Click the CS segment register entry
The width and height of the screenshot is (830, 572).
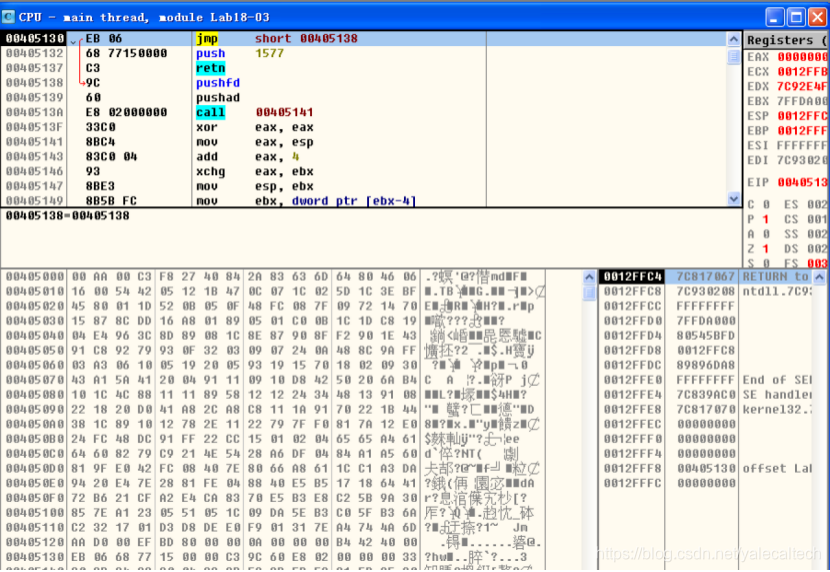coord(806,219)
